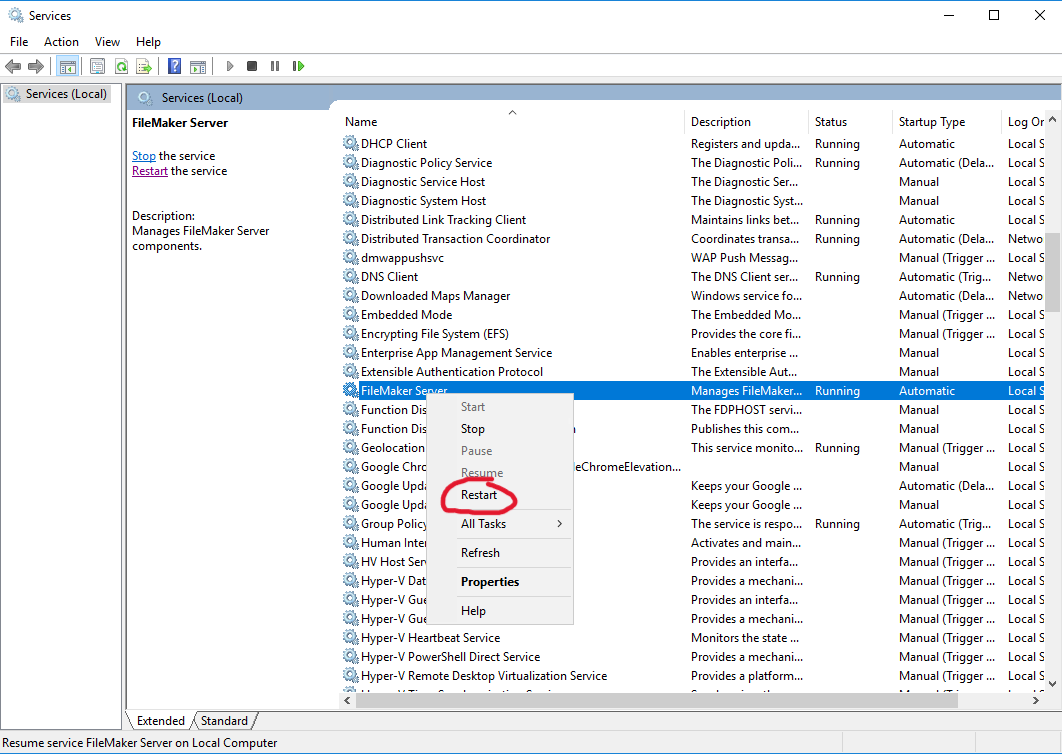Open the File menu
1062x754 pixels.
tap(19, 42)
